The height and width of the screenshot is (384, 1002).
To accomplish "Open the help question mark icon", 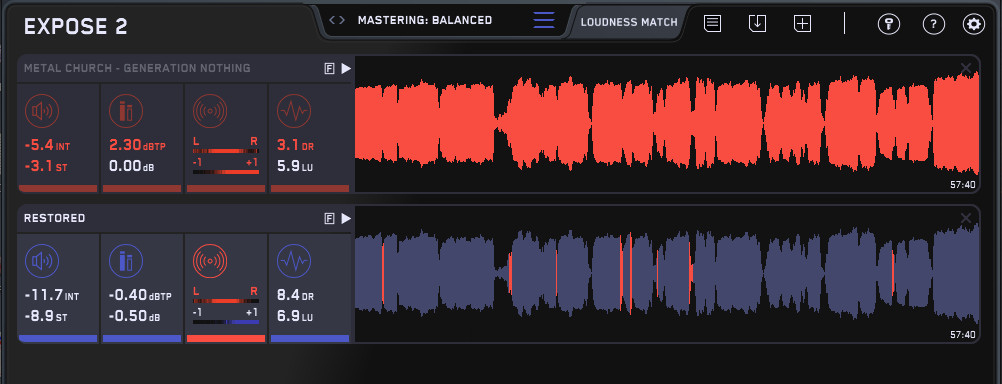I will click(934, 24).
